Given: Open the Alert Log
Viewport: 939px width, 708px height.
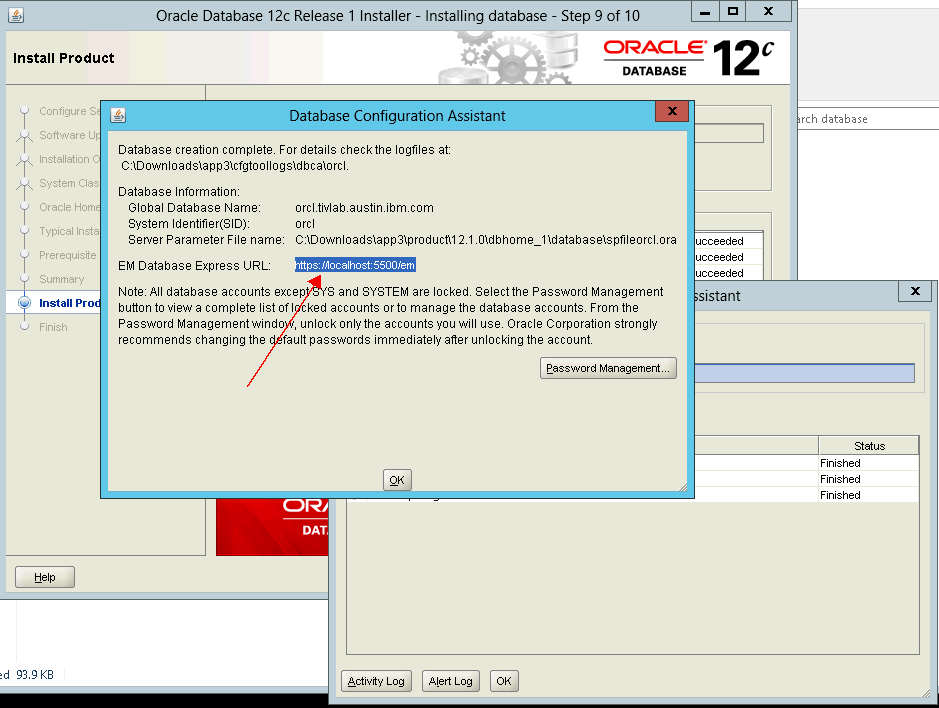Looking at the screenshot, I should pyautogui.click(x=450, y=681).
